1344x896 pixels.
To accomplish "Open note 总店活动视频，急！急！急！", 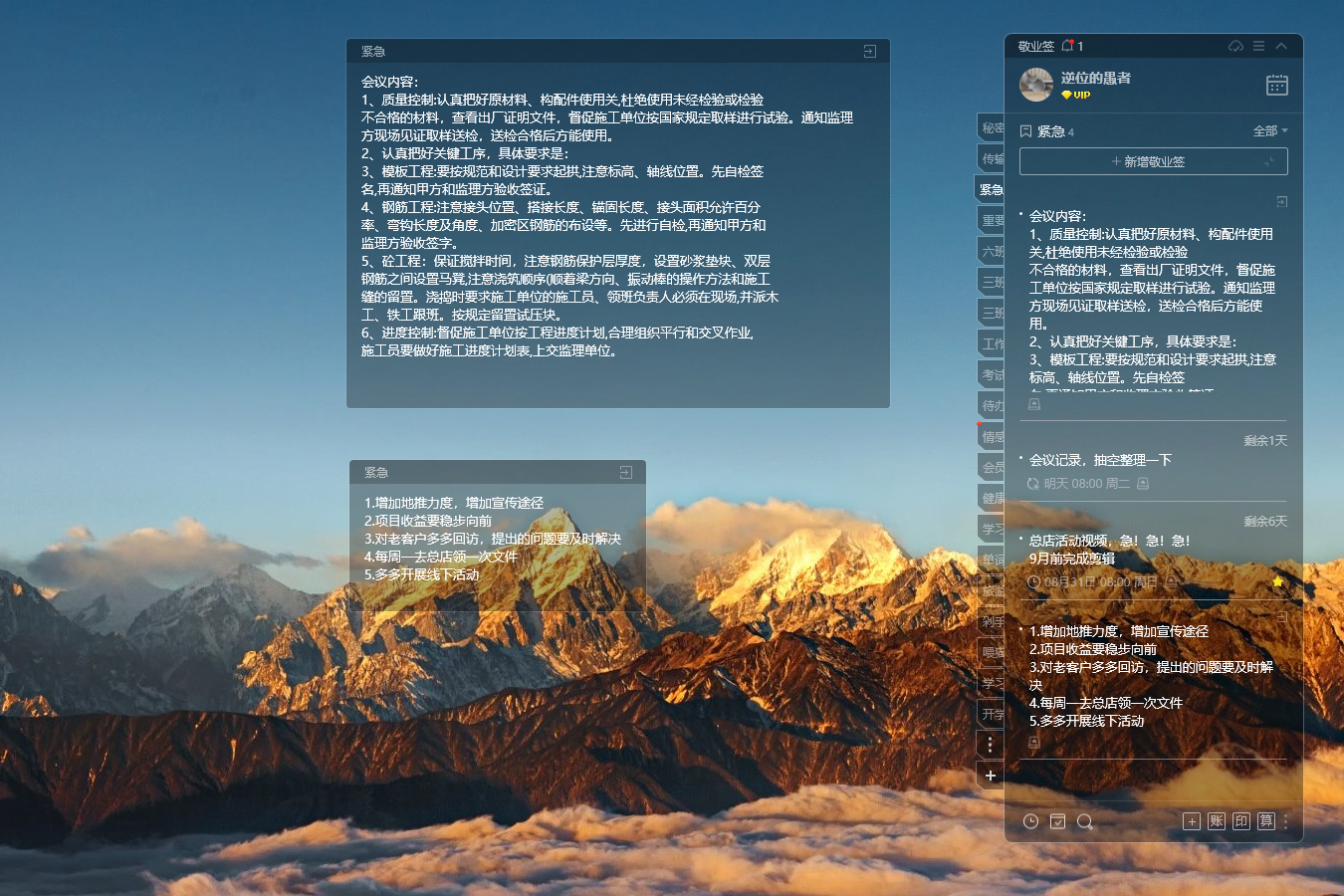I will pyautogui.click(x=1109, y=541).
